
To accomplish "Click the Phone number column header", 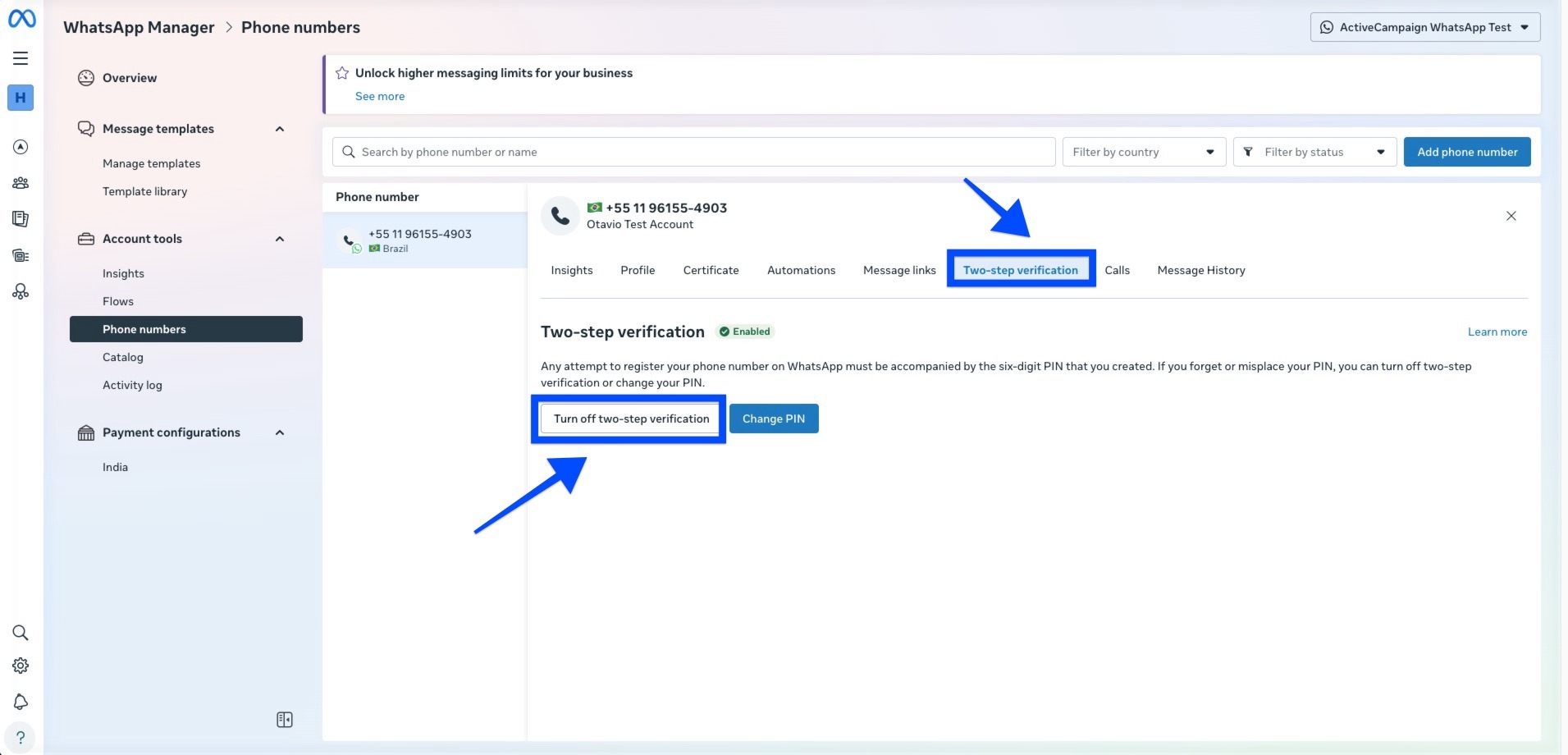I will click(377, 197).
